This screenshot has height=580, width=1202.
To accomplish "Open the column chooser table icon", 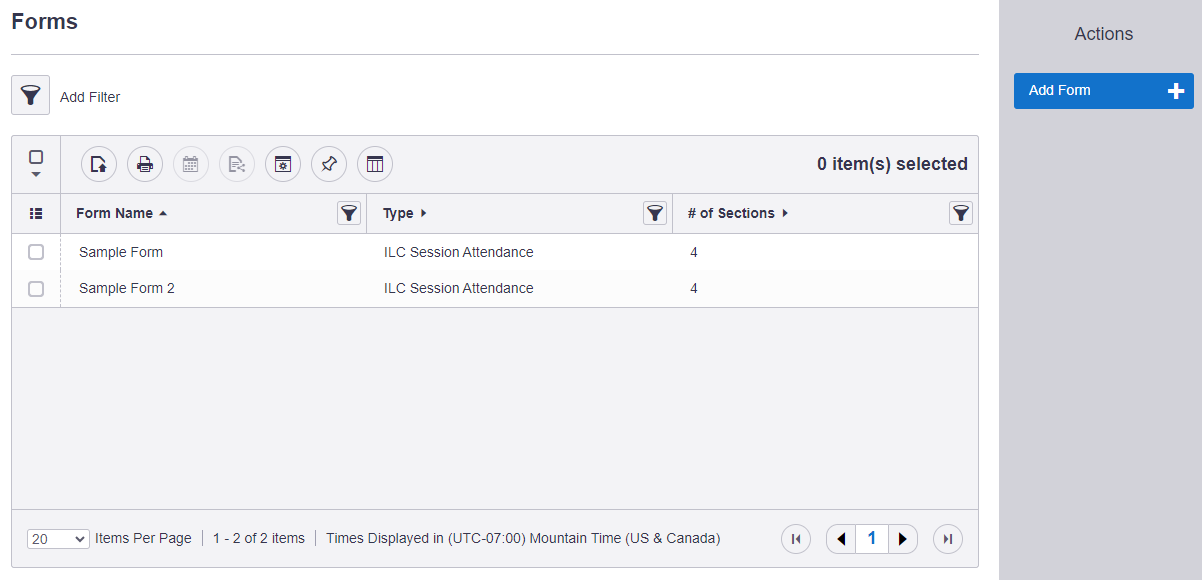I will point(375,164).
